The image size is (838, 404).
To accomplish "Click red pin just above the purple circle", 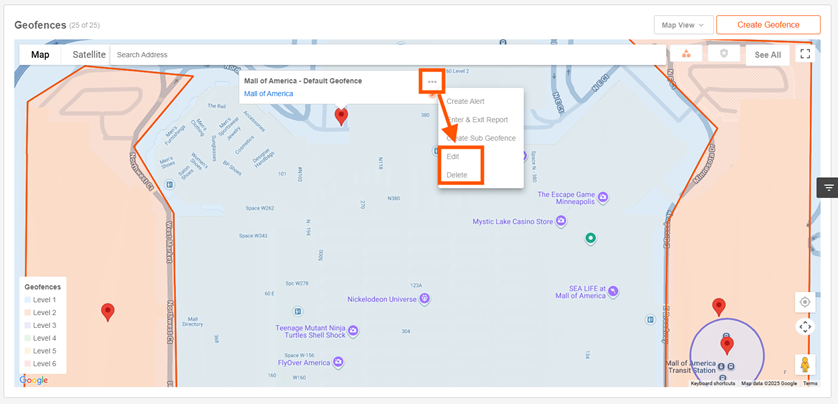I will click(719, 307).
